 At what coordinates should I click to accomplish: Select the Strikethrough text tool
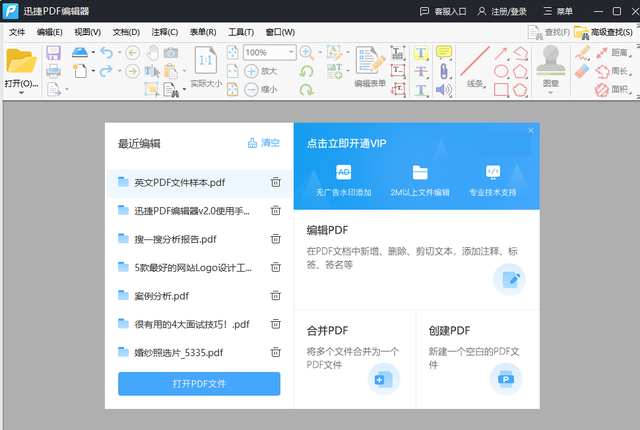pos(421,71)
